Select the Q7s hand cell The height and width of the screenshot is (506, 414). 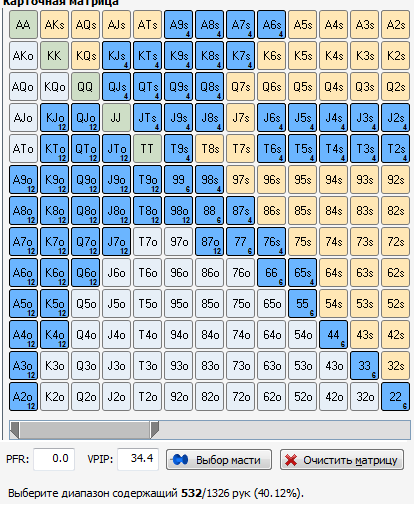240,87
